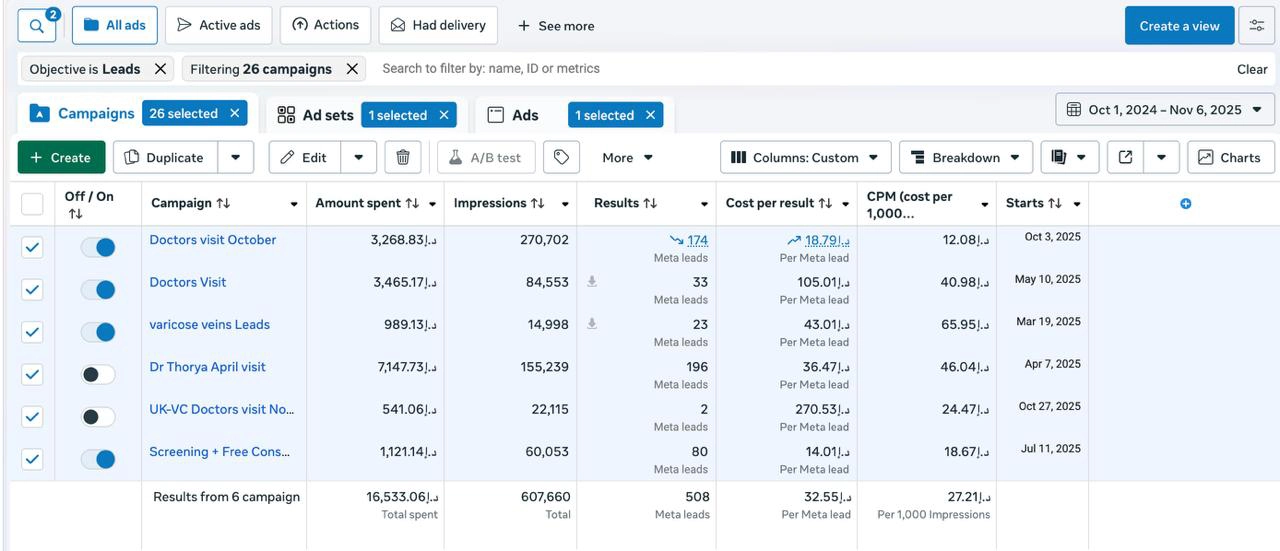Expand the Columns: Custom dropdown
Viewport: 1280px width, 551px height.
(805, 157)
